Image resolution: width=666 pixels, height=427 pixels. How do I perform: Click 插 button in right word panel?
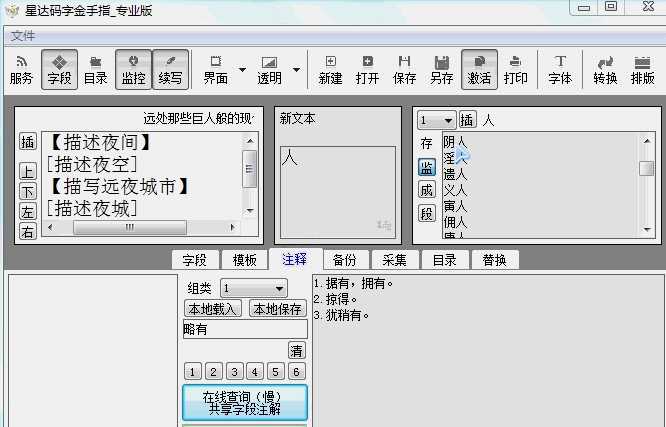[467, 120]
